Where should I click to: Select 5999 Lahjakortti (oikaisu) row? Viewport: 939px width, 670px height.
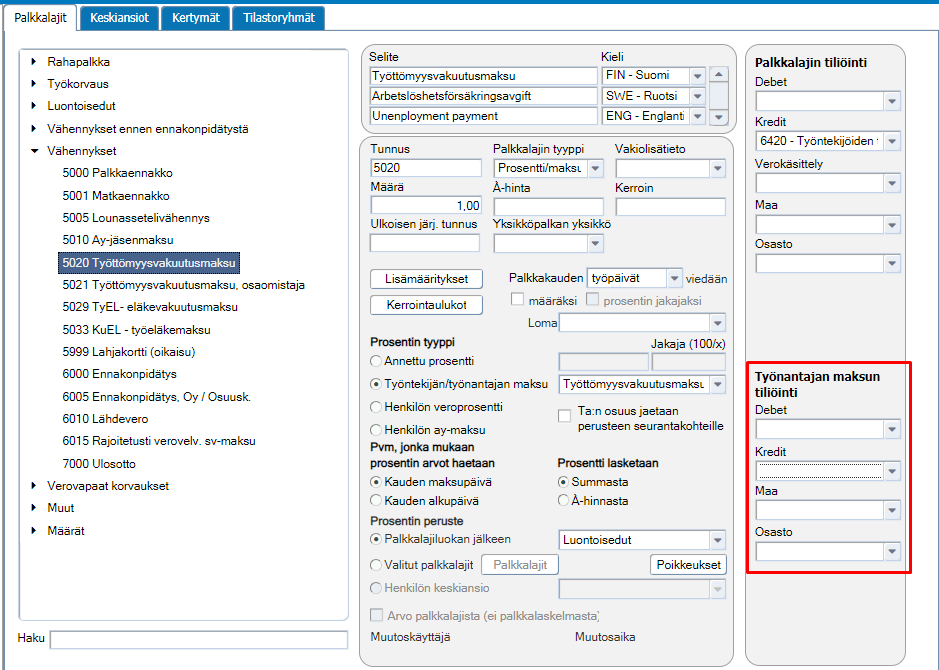tap(129, 352)
